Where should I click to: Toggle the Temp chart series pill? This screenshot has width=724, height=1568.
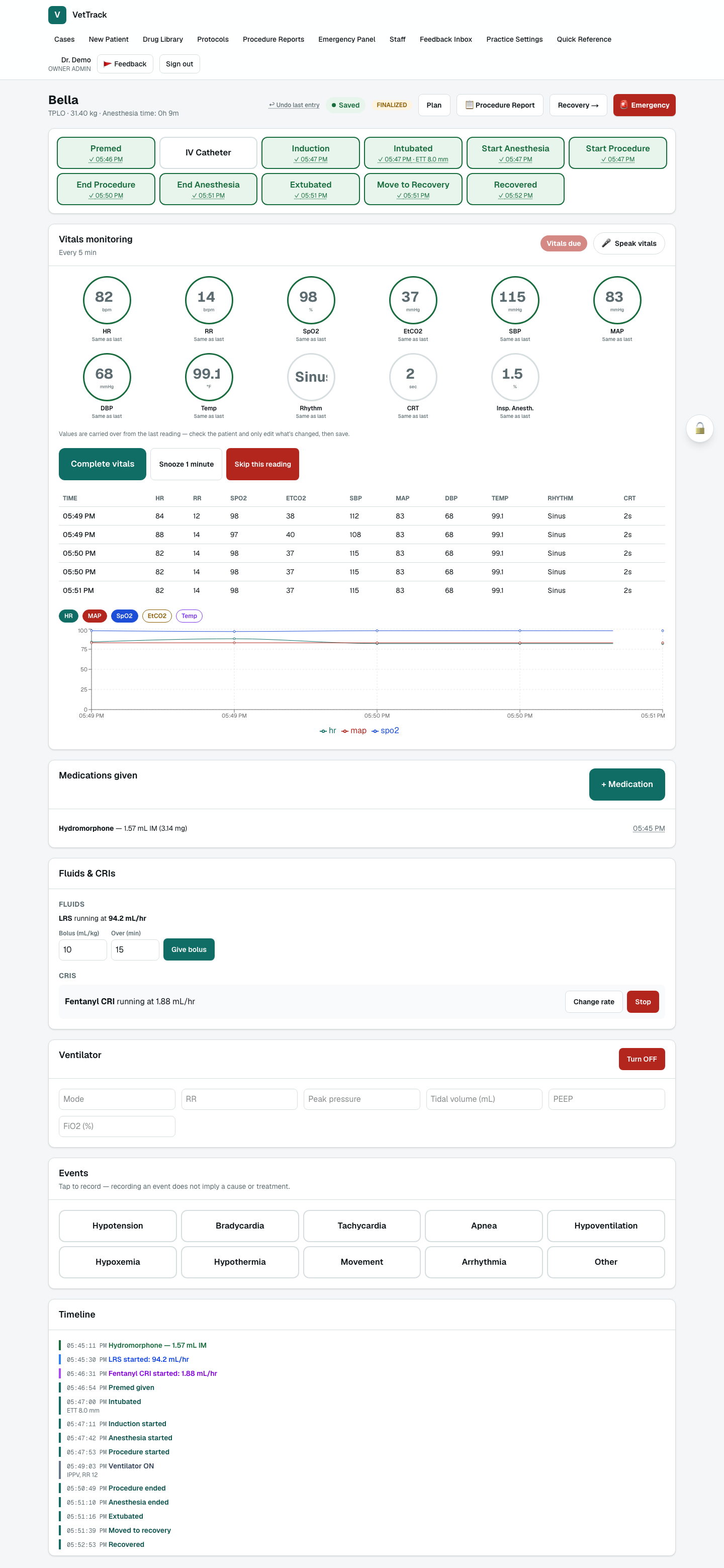click(x=189, y=616)
